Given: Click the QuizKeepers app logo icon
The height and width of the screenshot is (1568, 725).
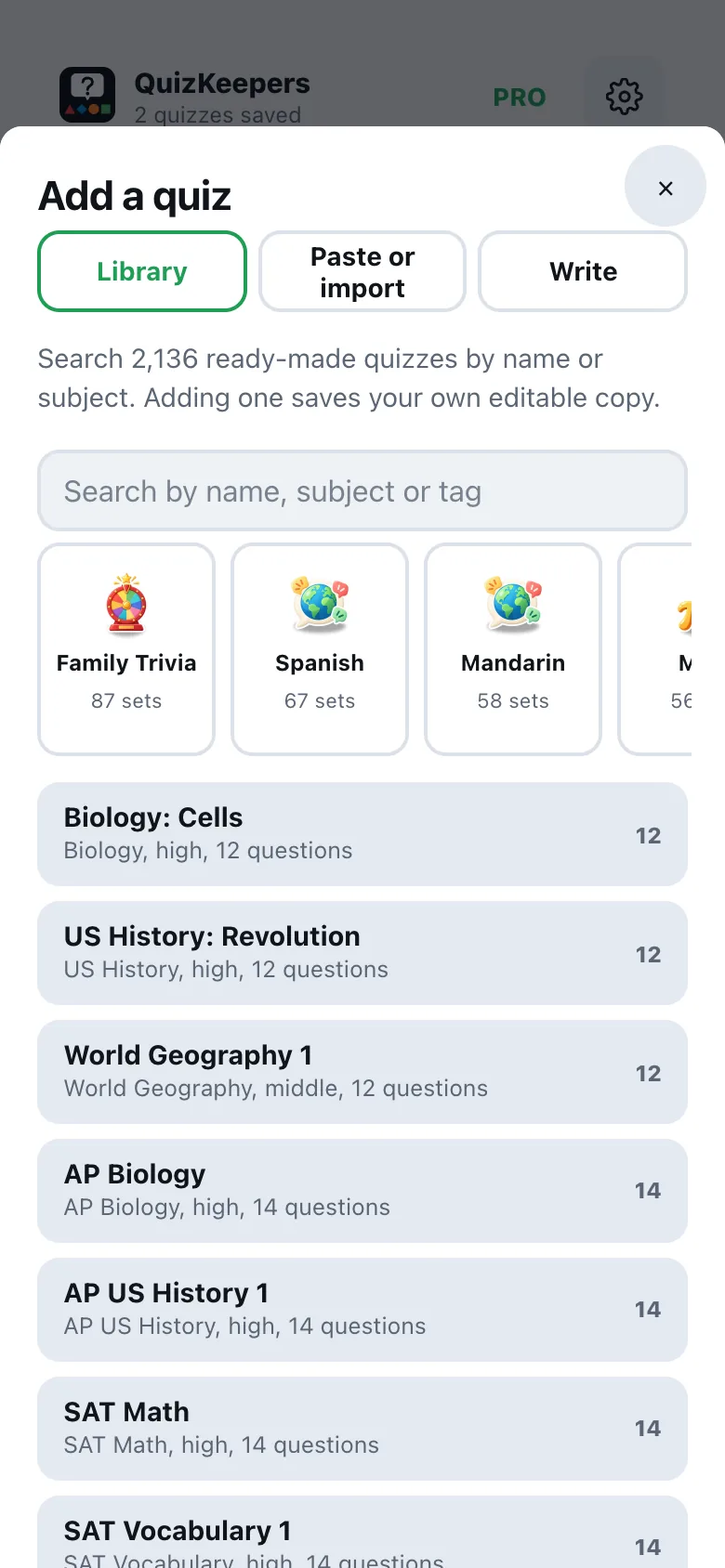Looking at the screenshot, I should coord(87,95).
